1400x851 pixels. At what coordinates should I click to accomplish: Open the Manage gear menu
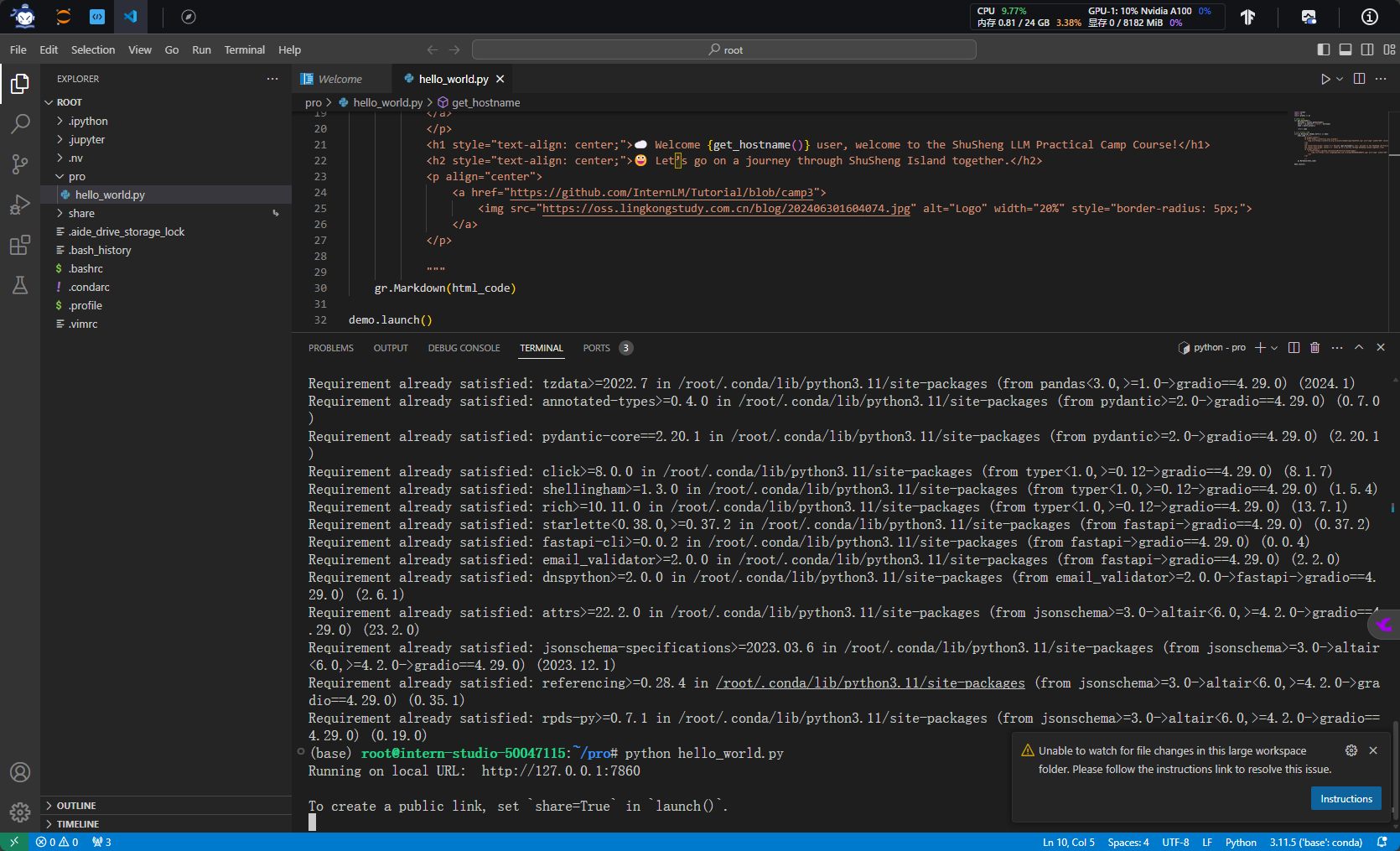click(x=20, y=812)
